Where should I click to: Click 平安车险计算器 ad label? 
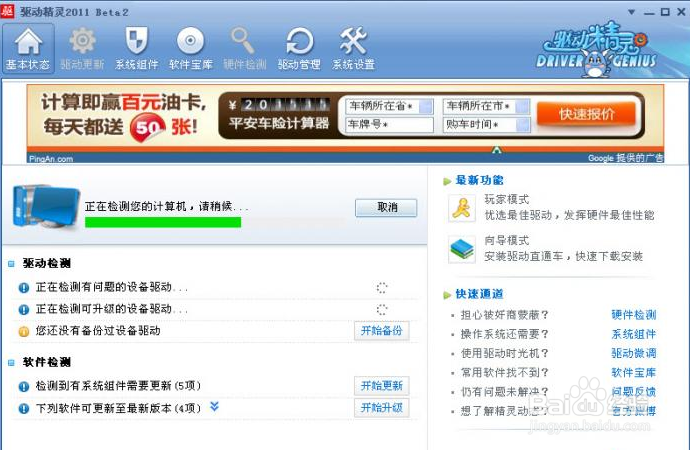click(x=279, y=124)
